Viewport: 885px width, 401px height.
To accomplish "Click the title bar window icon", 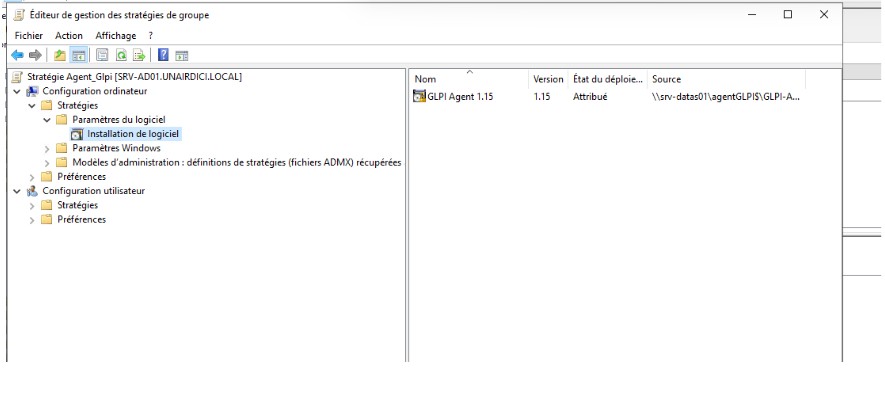I will pyautogui.click(x=19, y=15).
